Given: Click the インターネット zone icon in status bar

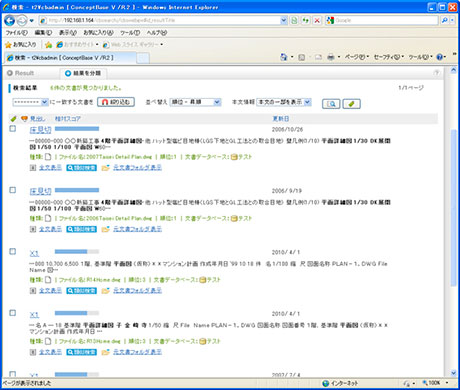Looking at the screenshot, I should tap(326, 383).
